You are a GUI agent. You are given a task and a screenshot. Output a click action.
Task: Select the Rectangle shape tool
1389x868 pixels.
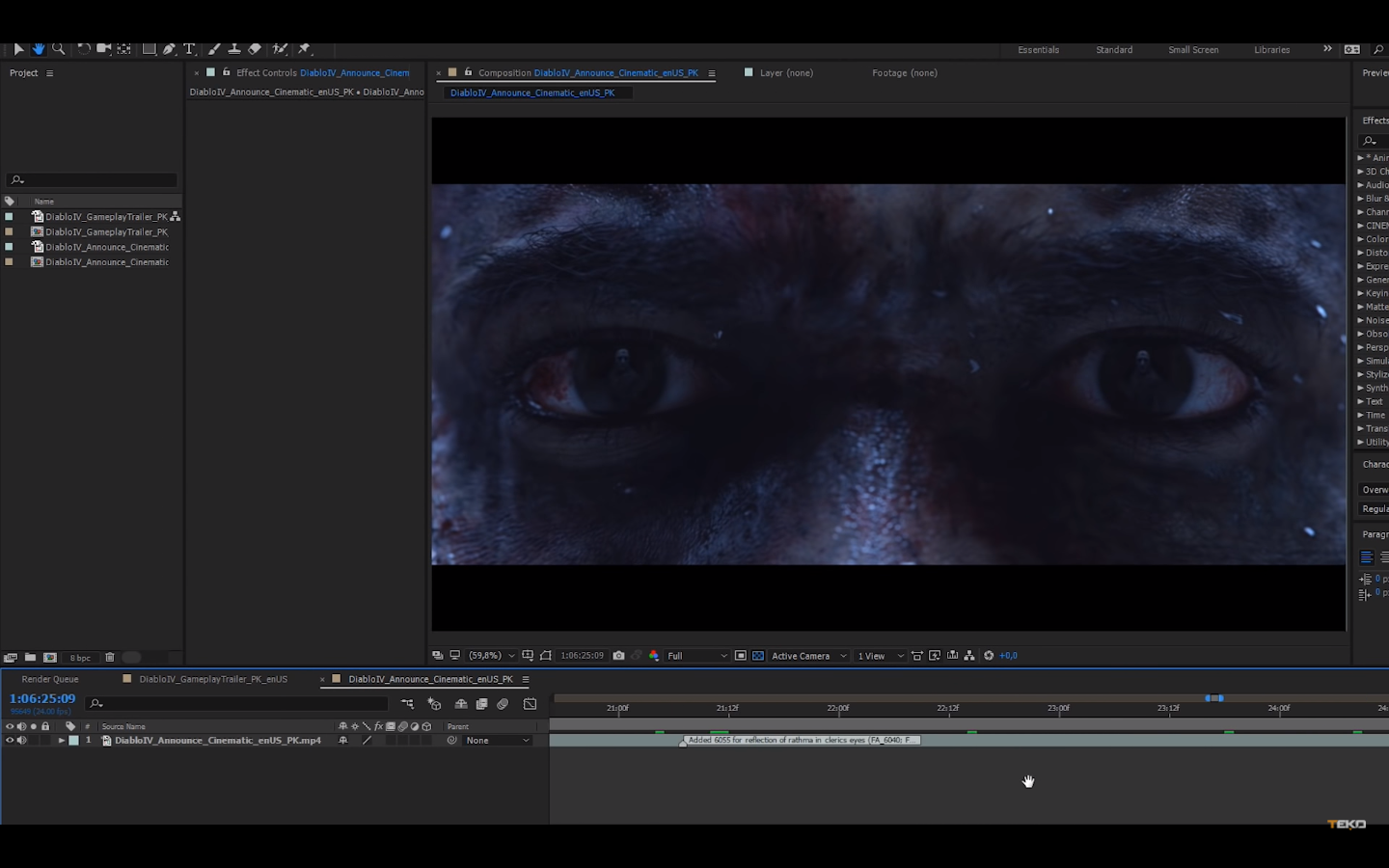click(x=150, y=49)
